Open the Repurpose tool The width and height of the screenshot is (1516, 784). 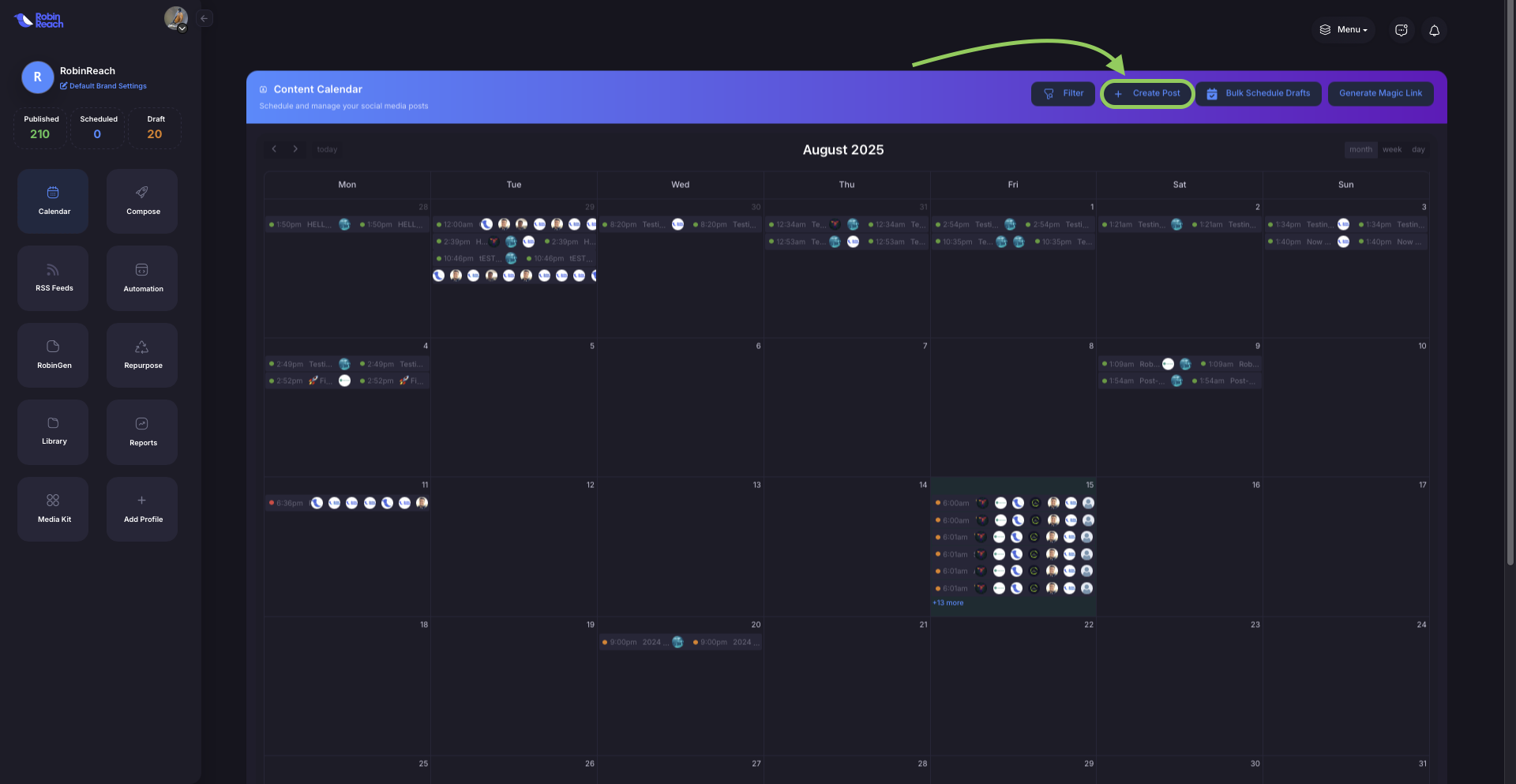(142, 355)
